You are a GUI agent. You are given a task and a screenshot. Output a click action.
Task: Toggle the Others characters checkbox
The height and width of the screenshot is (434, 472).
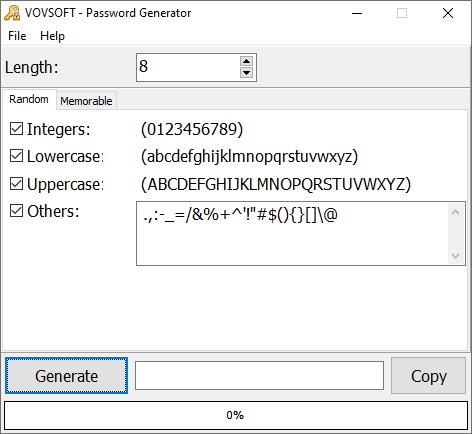[16, 211]
